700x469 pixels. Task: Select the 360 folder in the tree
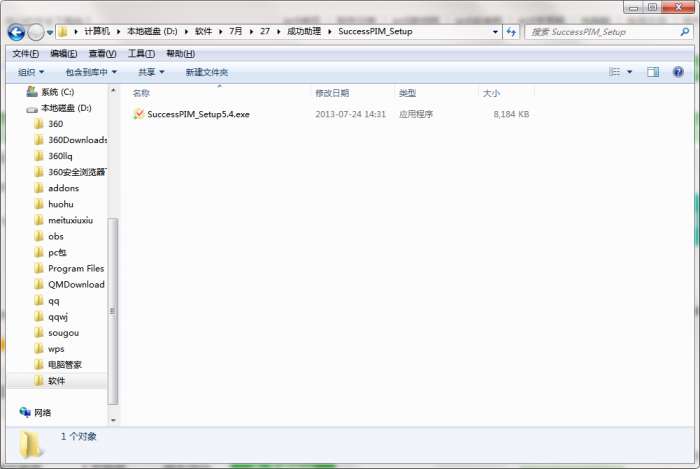coord(55,124)
